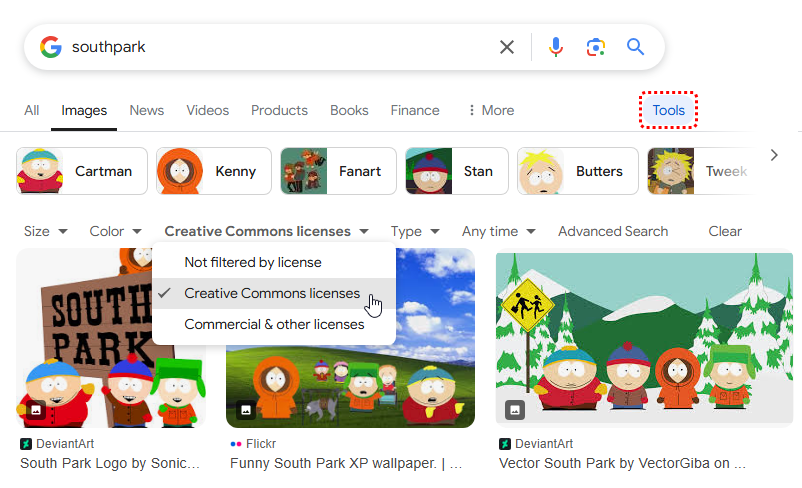Click image badge on South Park Logo thumbnail
This screenshot has height=488, width=802.
(x=36, y=410)
